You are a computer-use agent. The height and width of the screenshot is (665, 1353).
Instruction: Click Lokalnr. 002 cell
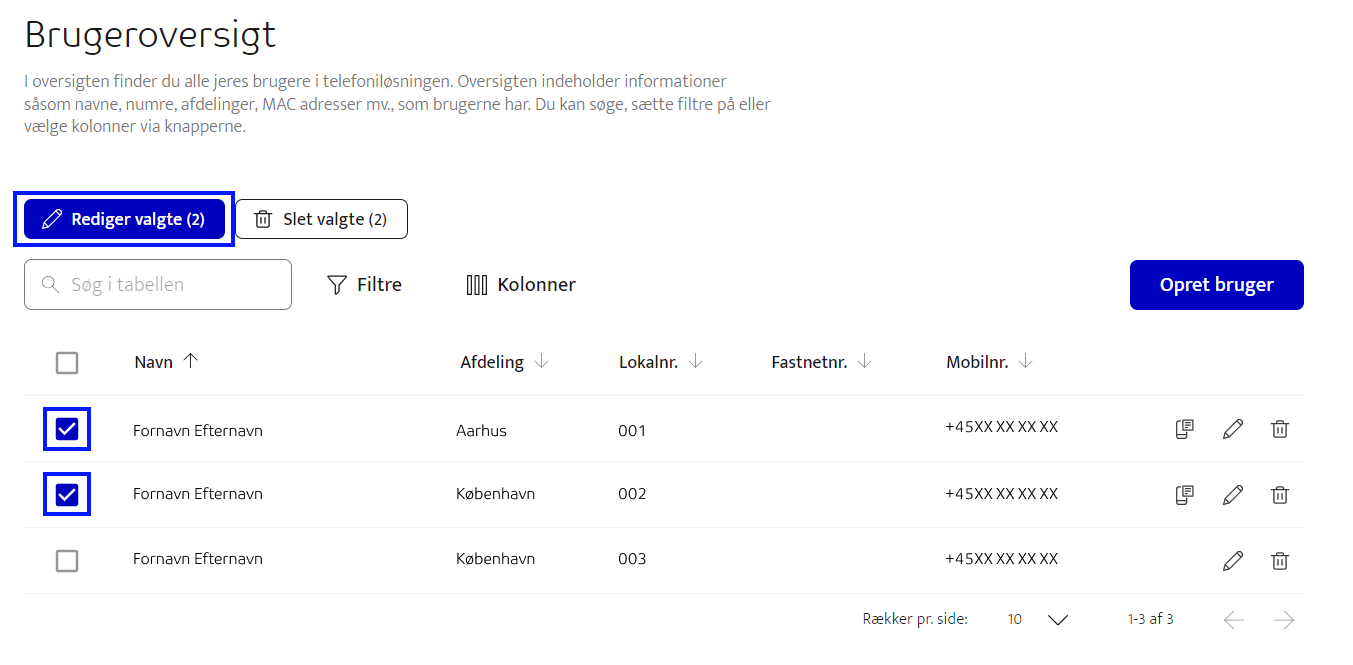pos(632,494)
